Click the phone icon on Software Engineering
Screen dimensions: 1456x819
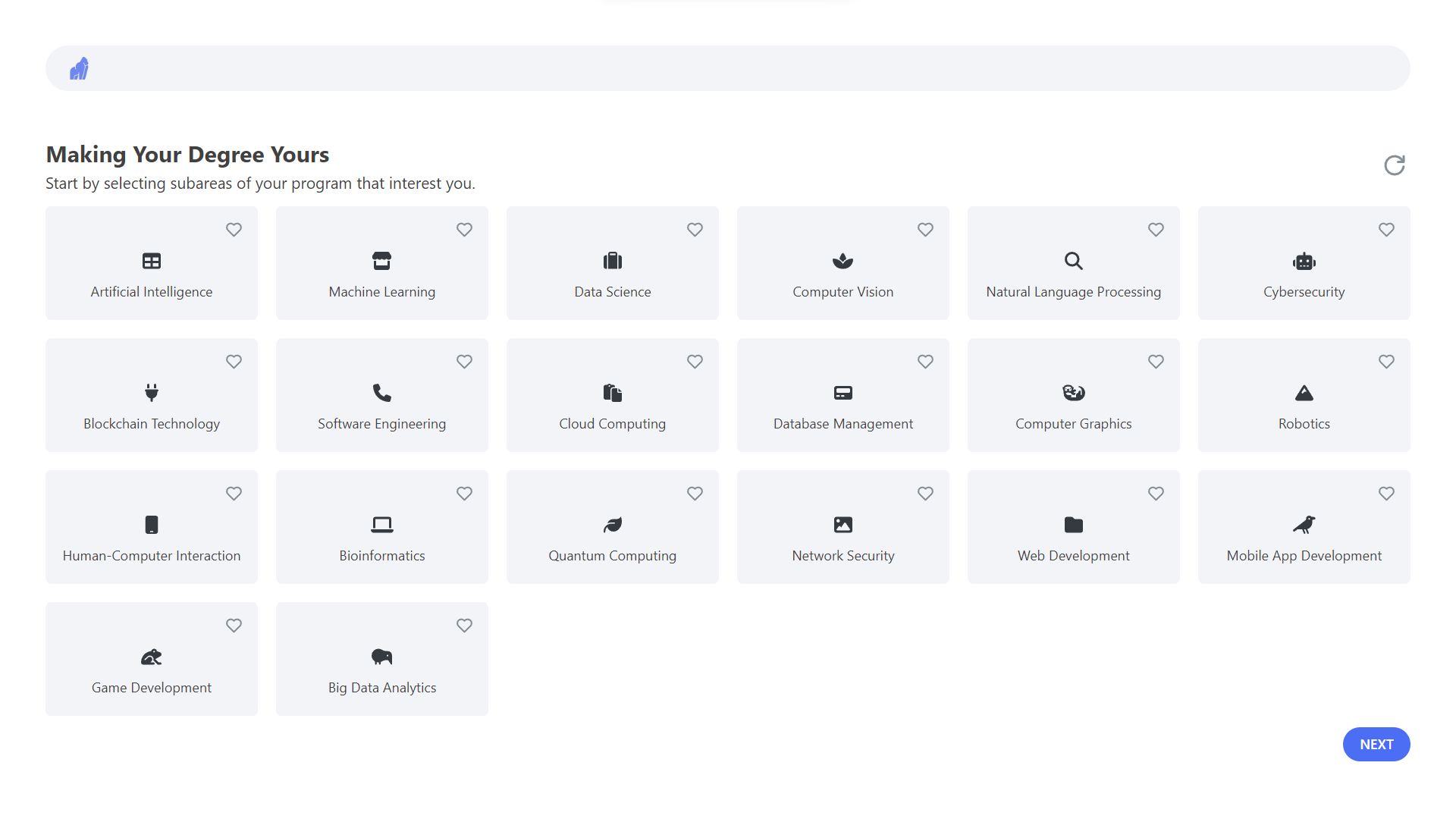point(382,393)
